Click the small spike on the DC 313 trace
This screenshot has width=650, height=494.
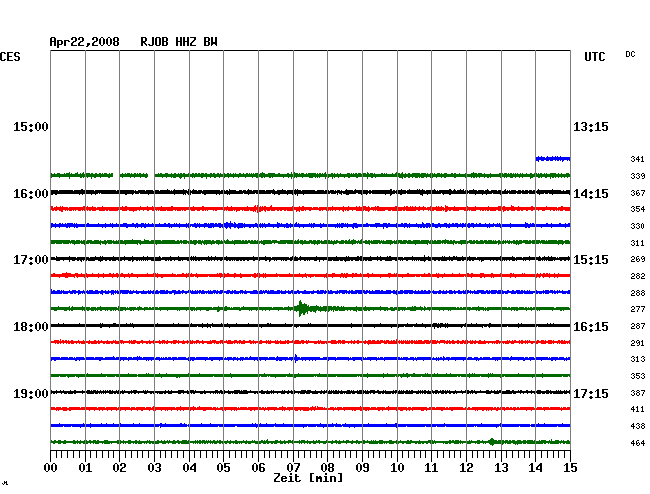tap(296, 358)
